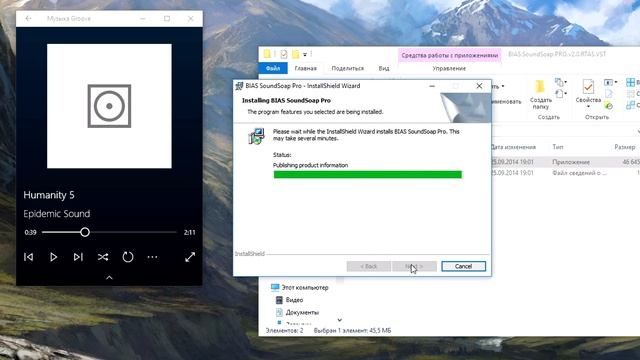Switch to the Главная ribbon tab

tap(306, 68)
